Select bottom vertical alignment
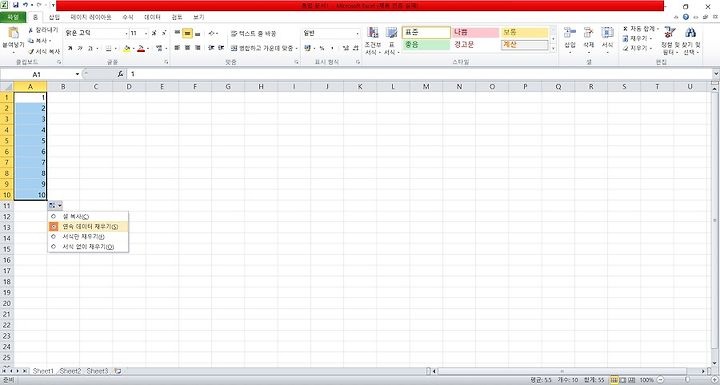 pos(197,33)
